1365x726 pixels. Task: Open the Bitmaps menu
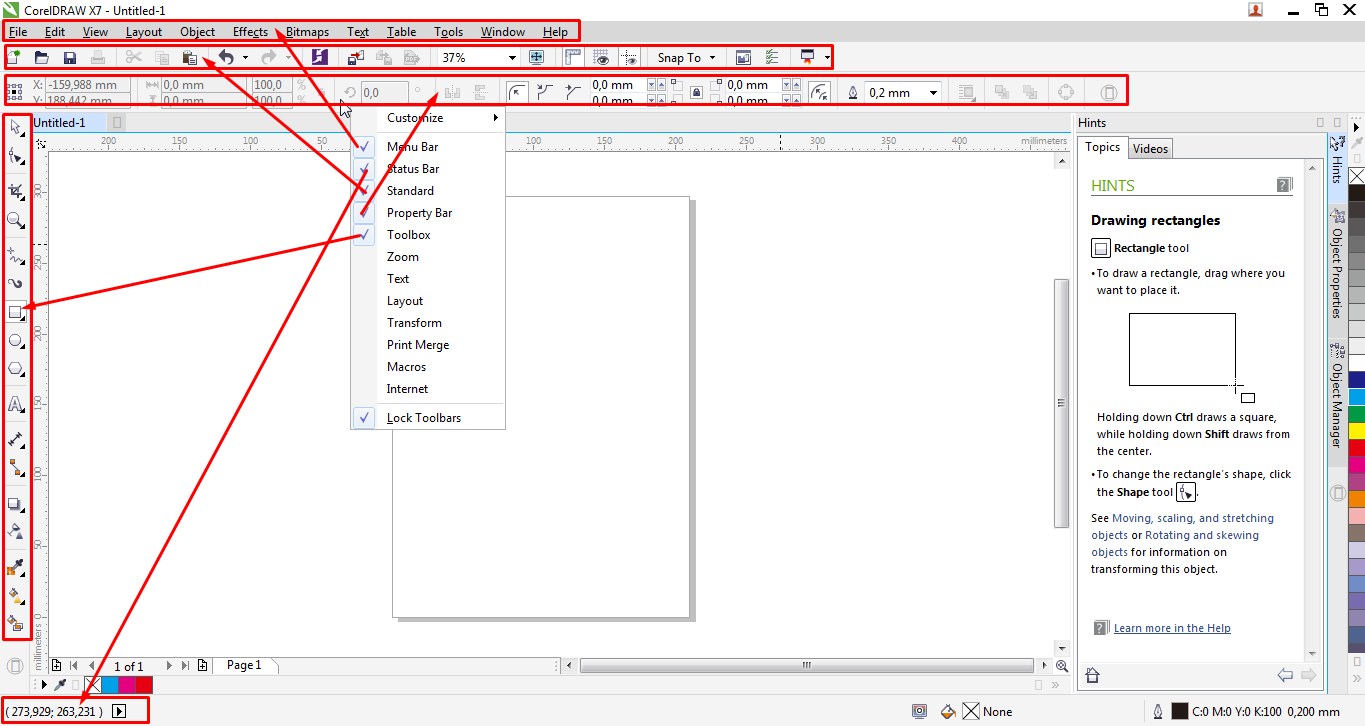point(306,31)
